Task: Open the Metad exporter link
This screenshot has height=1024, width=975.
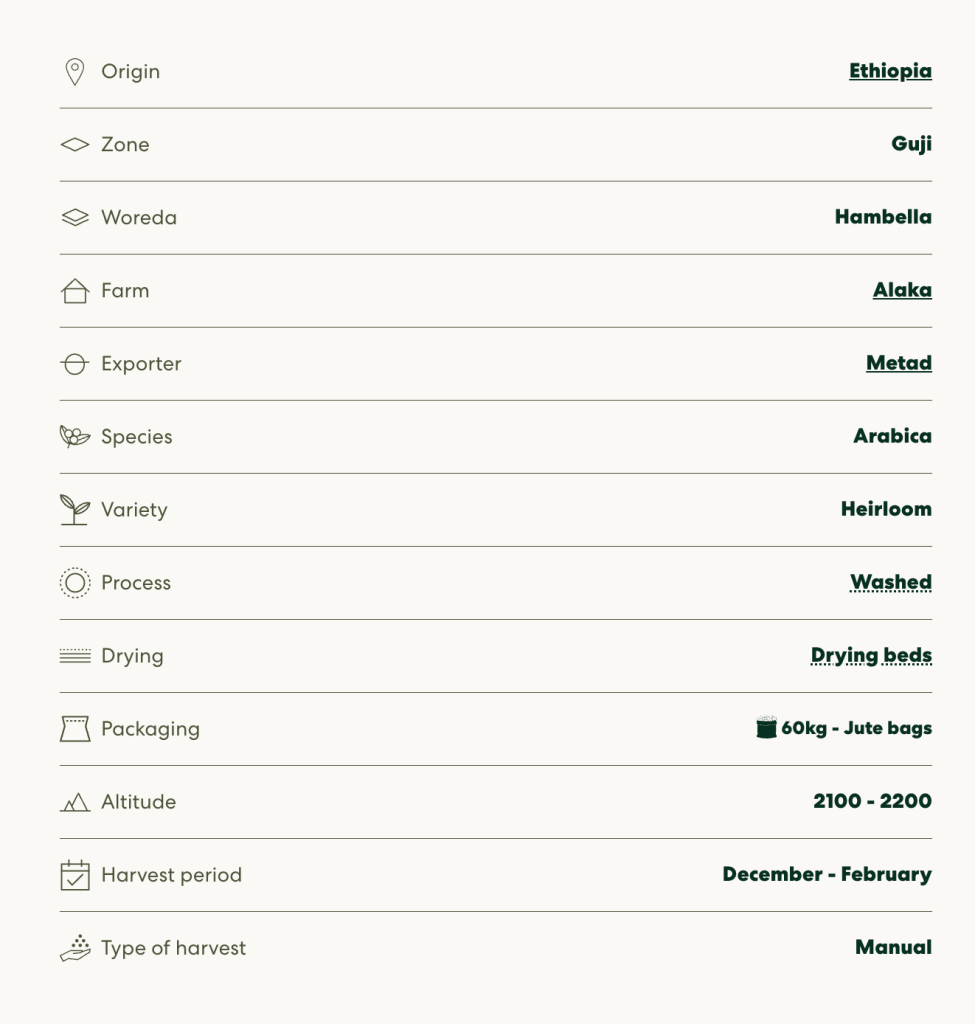Action: click(899, 363)
